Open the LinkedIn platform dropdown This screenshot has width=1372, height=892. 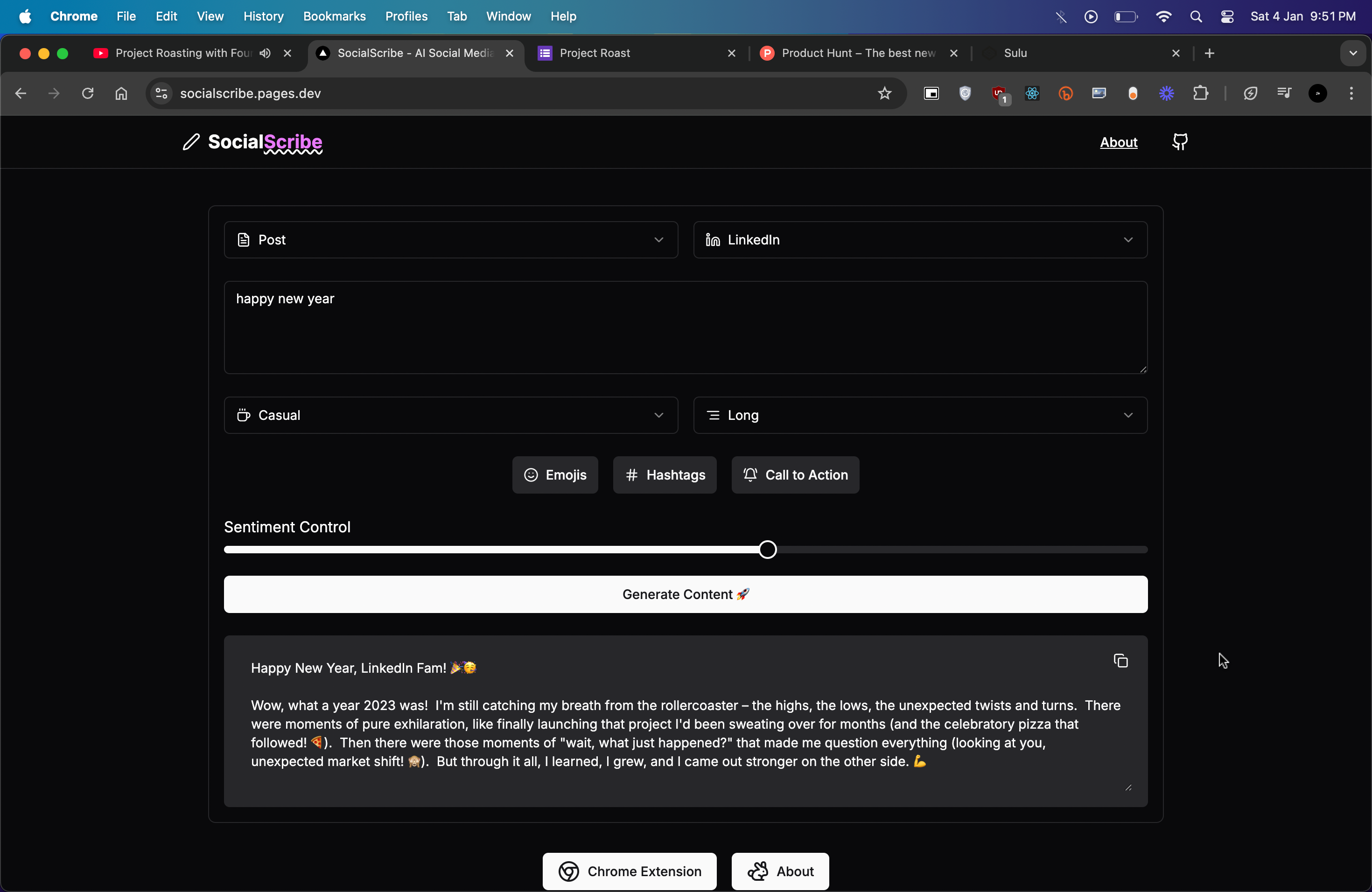[x=919, y=240]
